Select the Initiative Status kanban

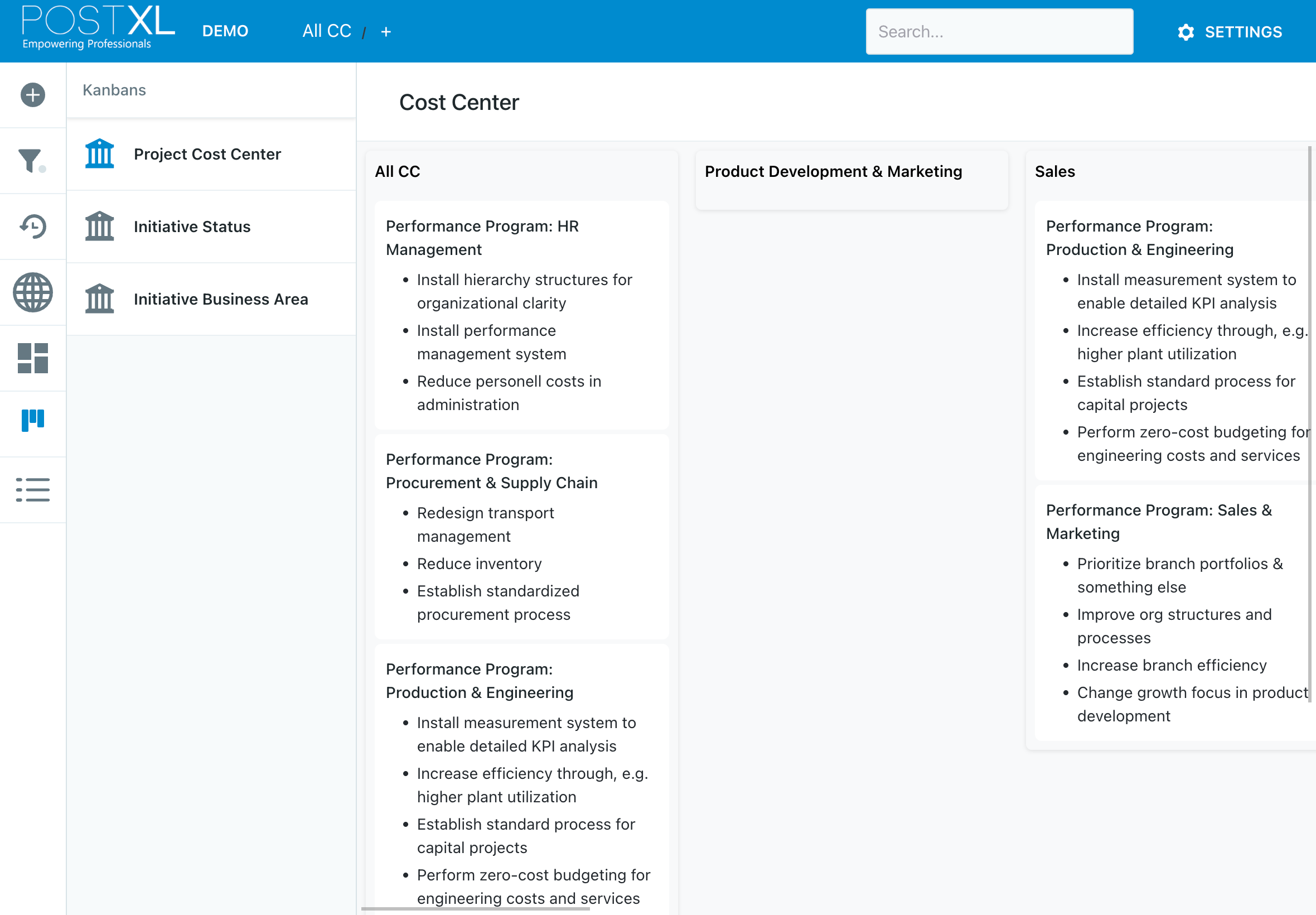[x=211, y=227]
